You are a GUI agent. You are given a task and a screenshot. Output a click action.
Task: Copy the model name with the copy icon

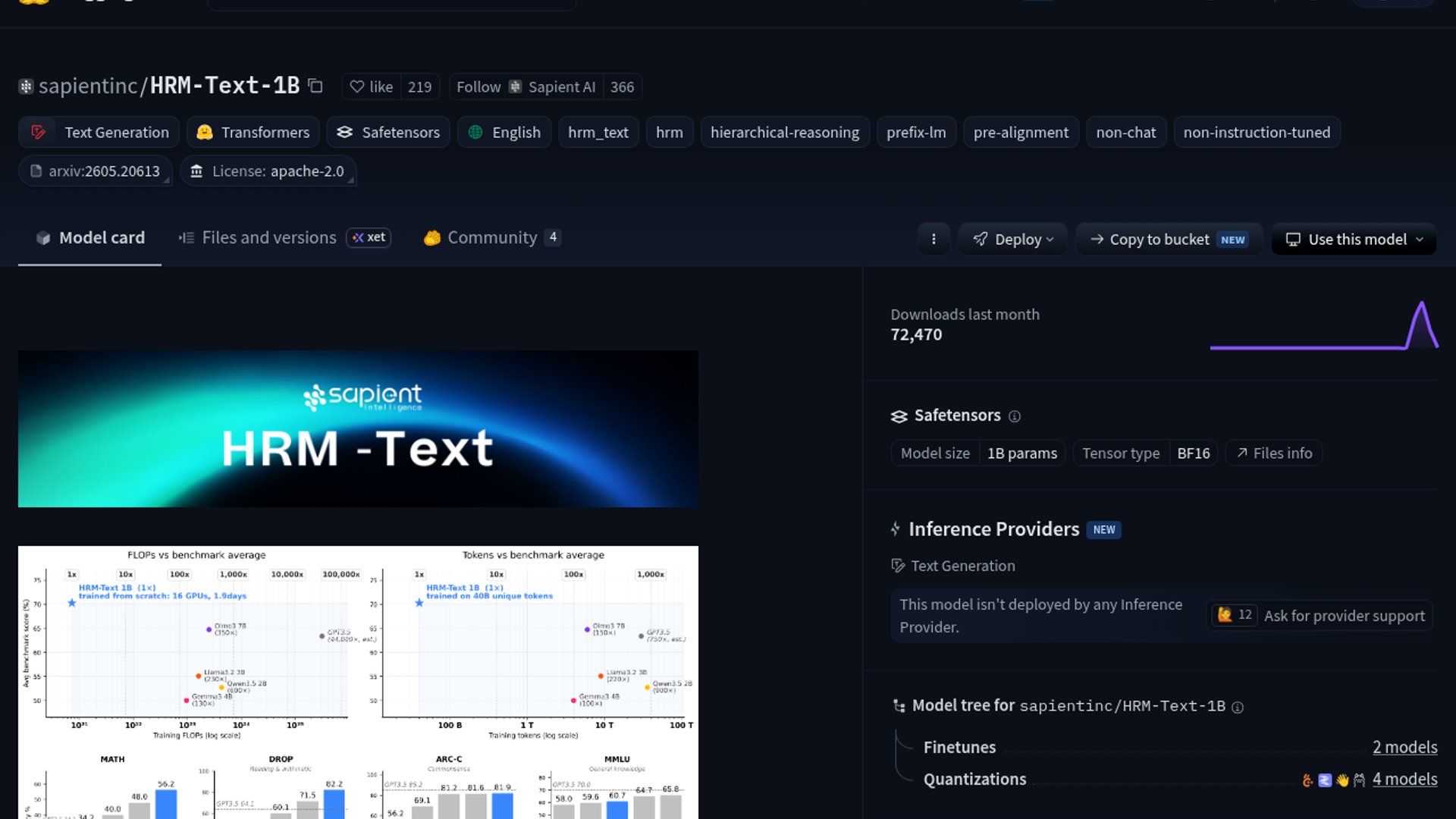315,86
